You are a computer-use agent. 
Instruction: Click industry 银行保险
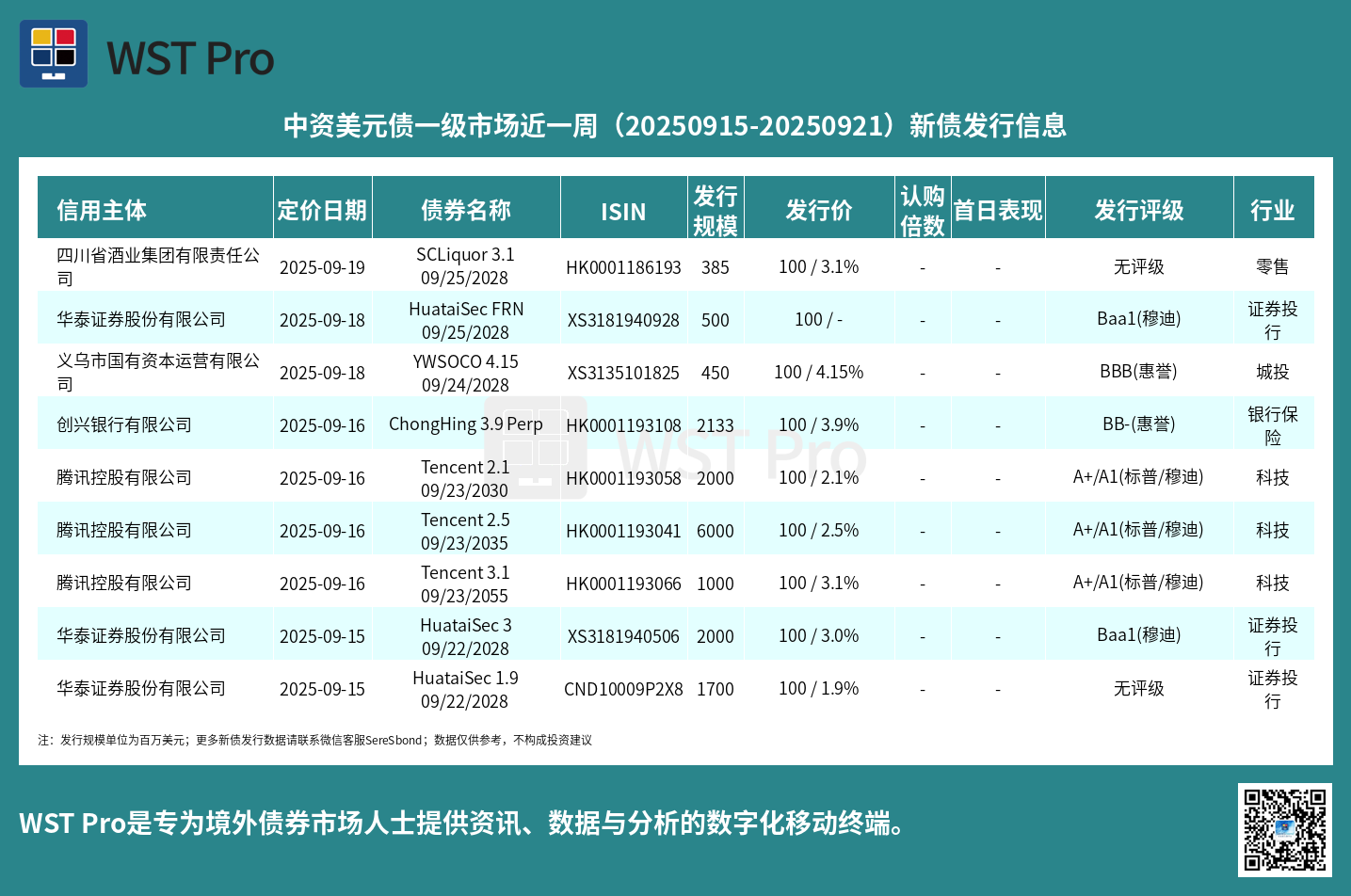(1273, 425)
